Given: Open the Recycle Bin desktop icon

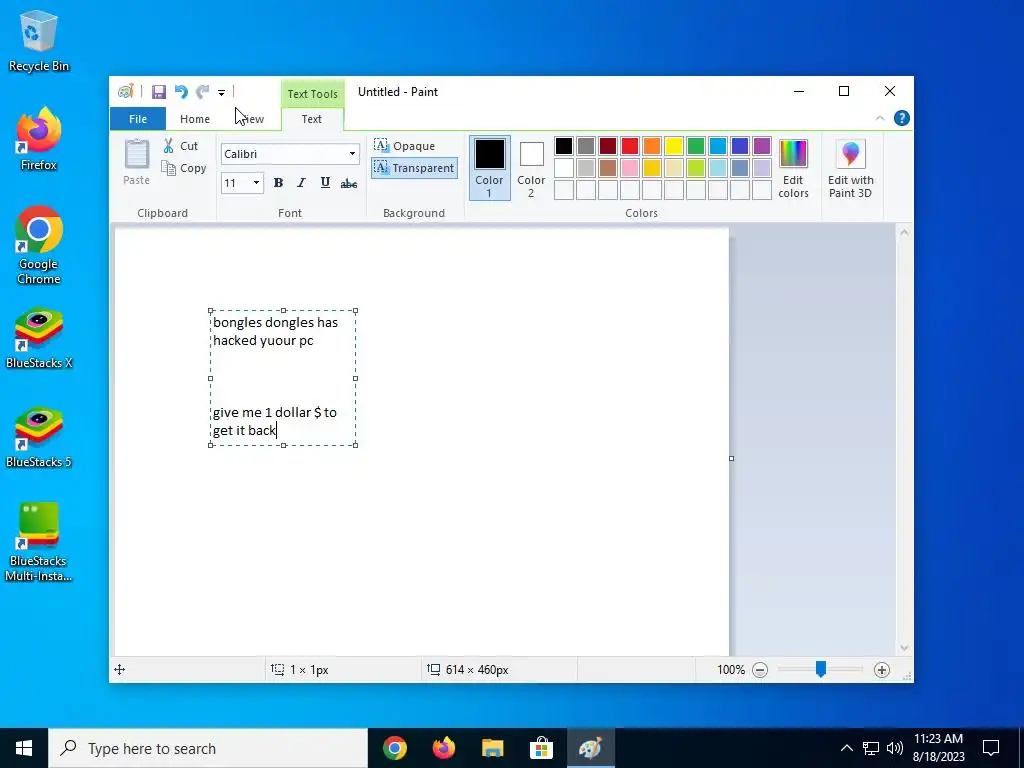Looking at the screenshot, I should pos(39,40).
